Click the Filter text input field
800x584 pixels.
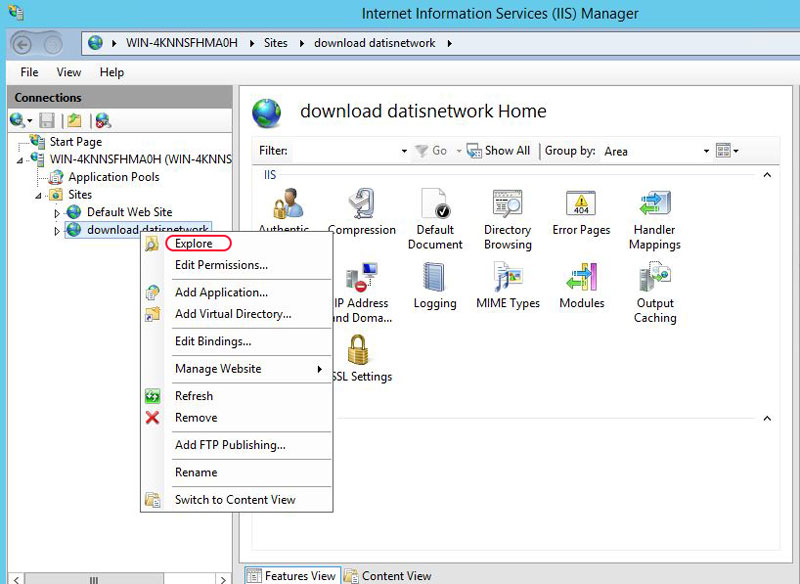coord(345,151)
